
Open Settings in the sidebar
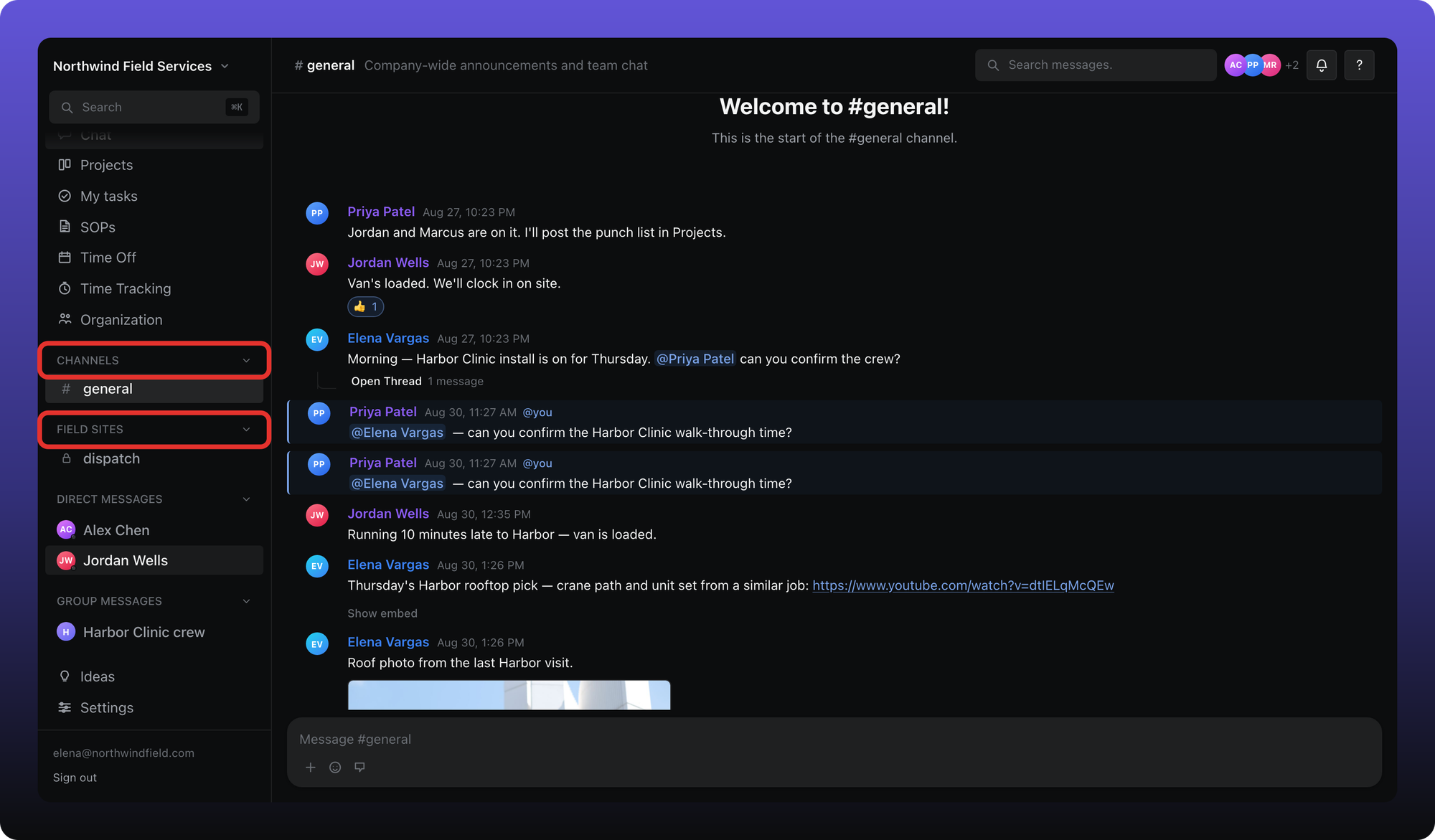click(154, 707)
